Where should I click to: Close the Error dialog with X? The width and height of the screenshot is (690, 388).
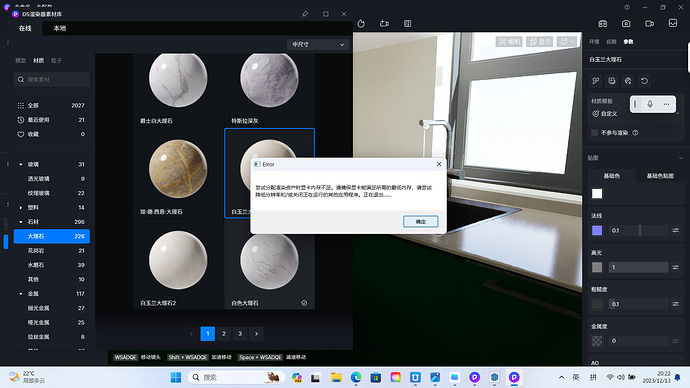(439, 164)
